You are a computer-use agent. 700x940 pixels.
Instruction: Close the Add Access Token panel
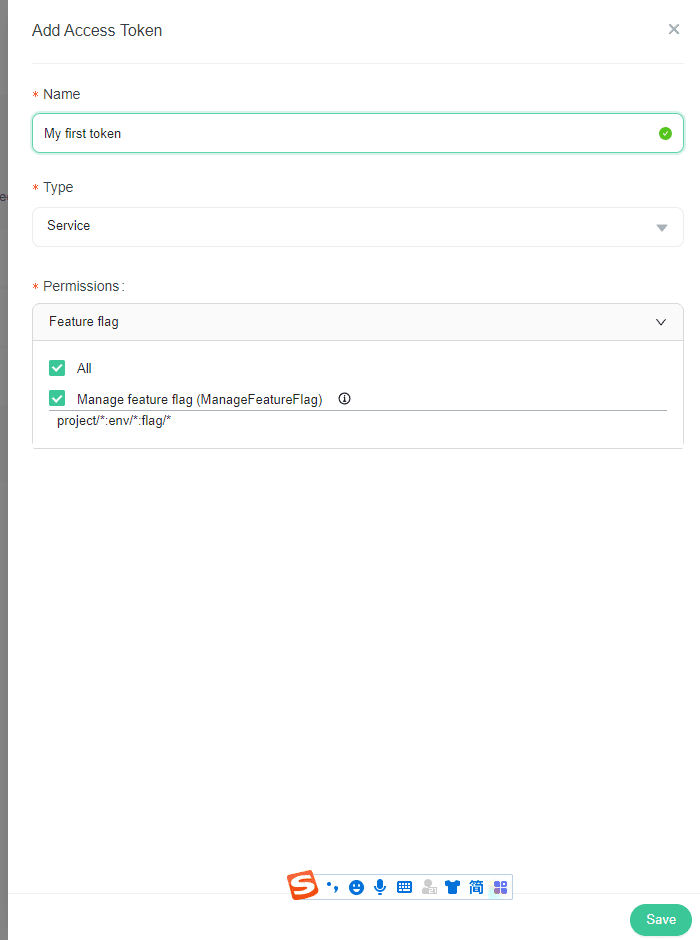click(674, 29)
